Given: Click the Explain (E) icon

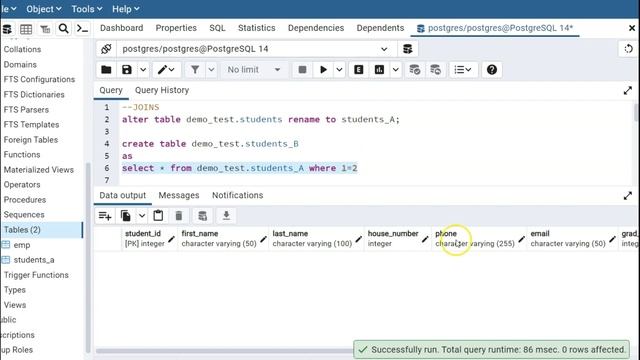Looking at the screenshot, I should click(359, 70).
